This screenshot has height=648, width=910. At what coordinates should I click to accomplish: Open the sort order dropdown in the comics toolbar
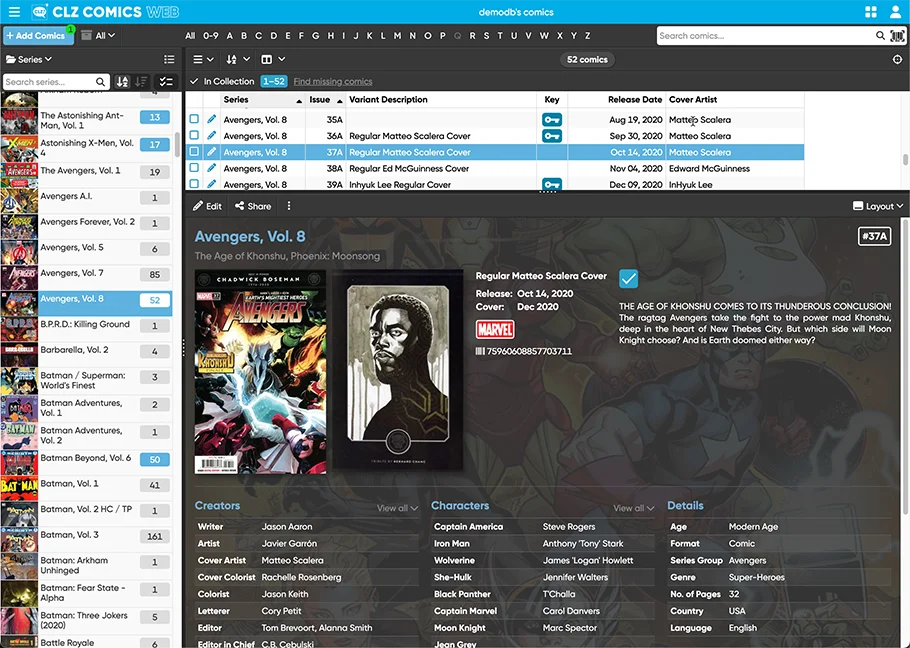pos(238,59)
